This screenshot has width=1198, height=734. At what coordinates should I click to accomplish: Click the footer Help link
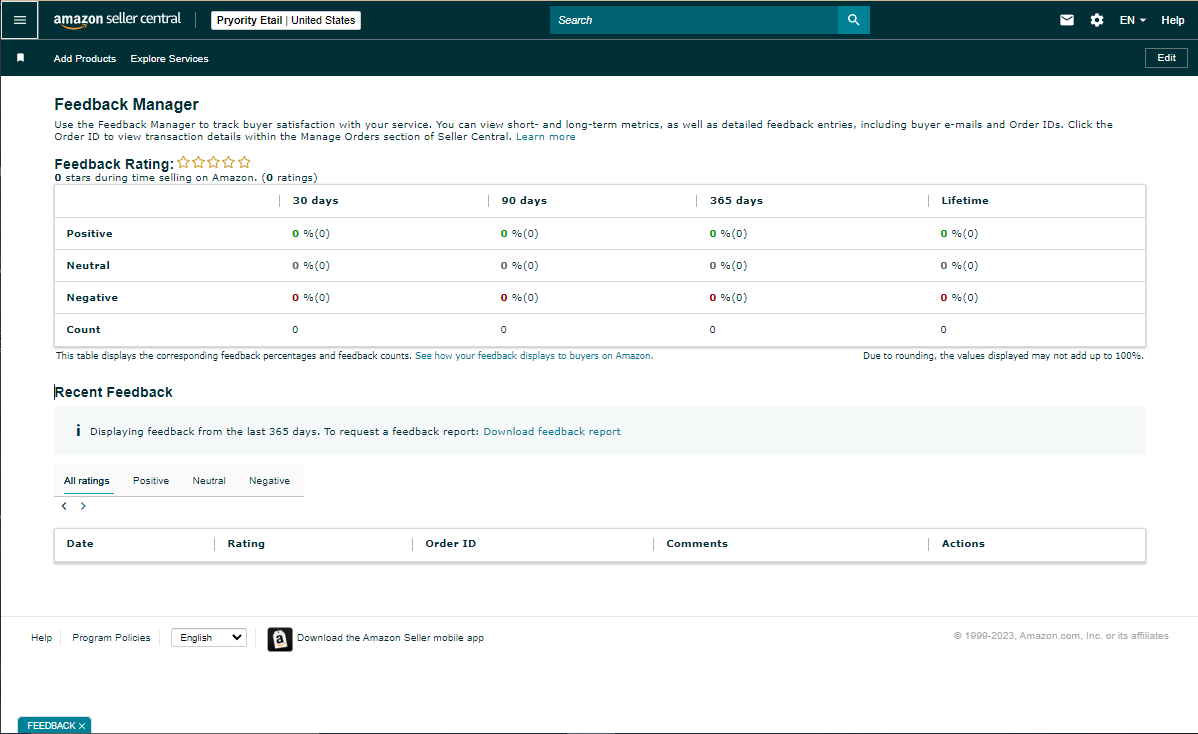[x=41, y=638]
